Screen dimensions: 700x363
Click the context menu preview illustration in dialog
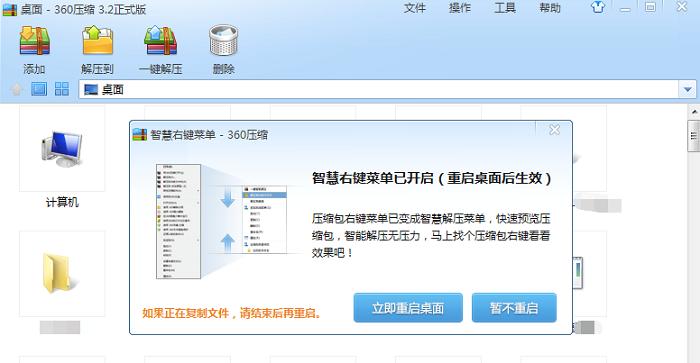click(222, 221)
